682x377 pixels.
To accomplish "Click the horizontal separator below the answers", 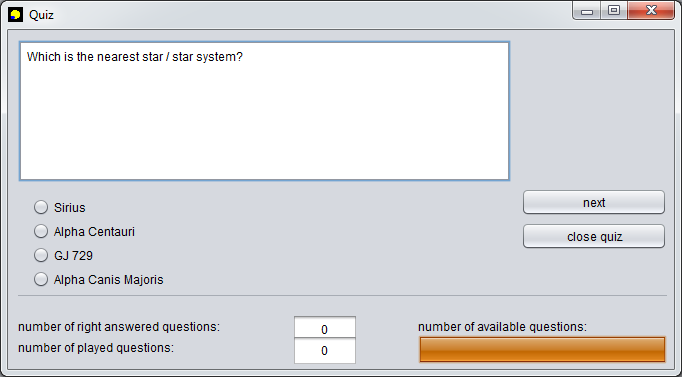I will tap(342, 296).
